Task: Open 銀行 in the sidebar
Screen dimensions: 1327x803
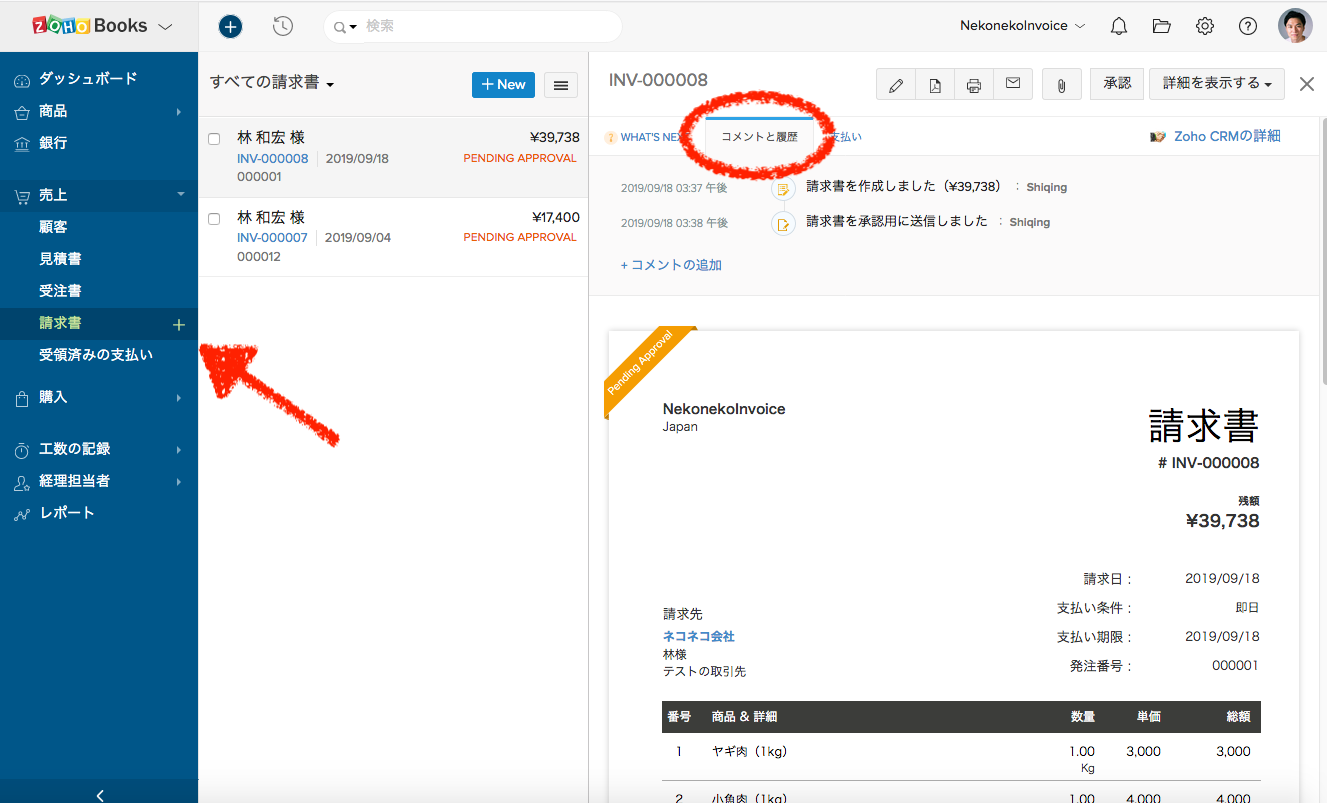Action: click(53, 143)
